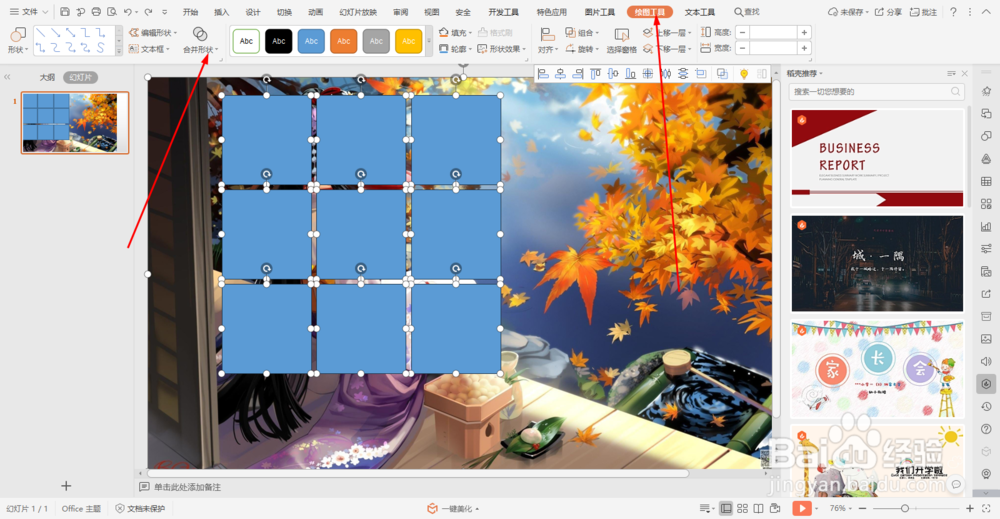Click the Redo arrow icon
This screenshot has width=1000, height=519.
(x=148, y=11)
